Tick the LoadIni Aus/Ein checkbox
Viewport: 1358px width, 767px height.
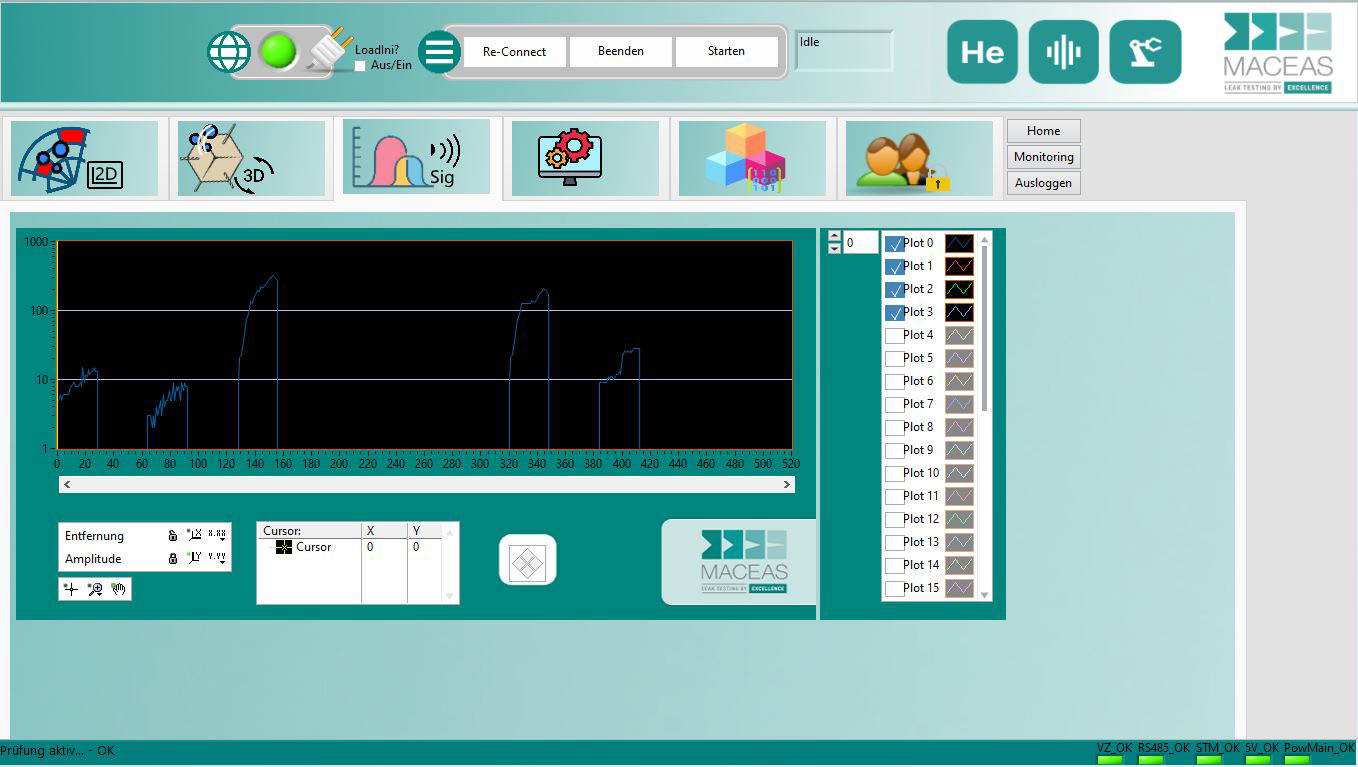tap(361, 66)
